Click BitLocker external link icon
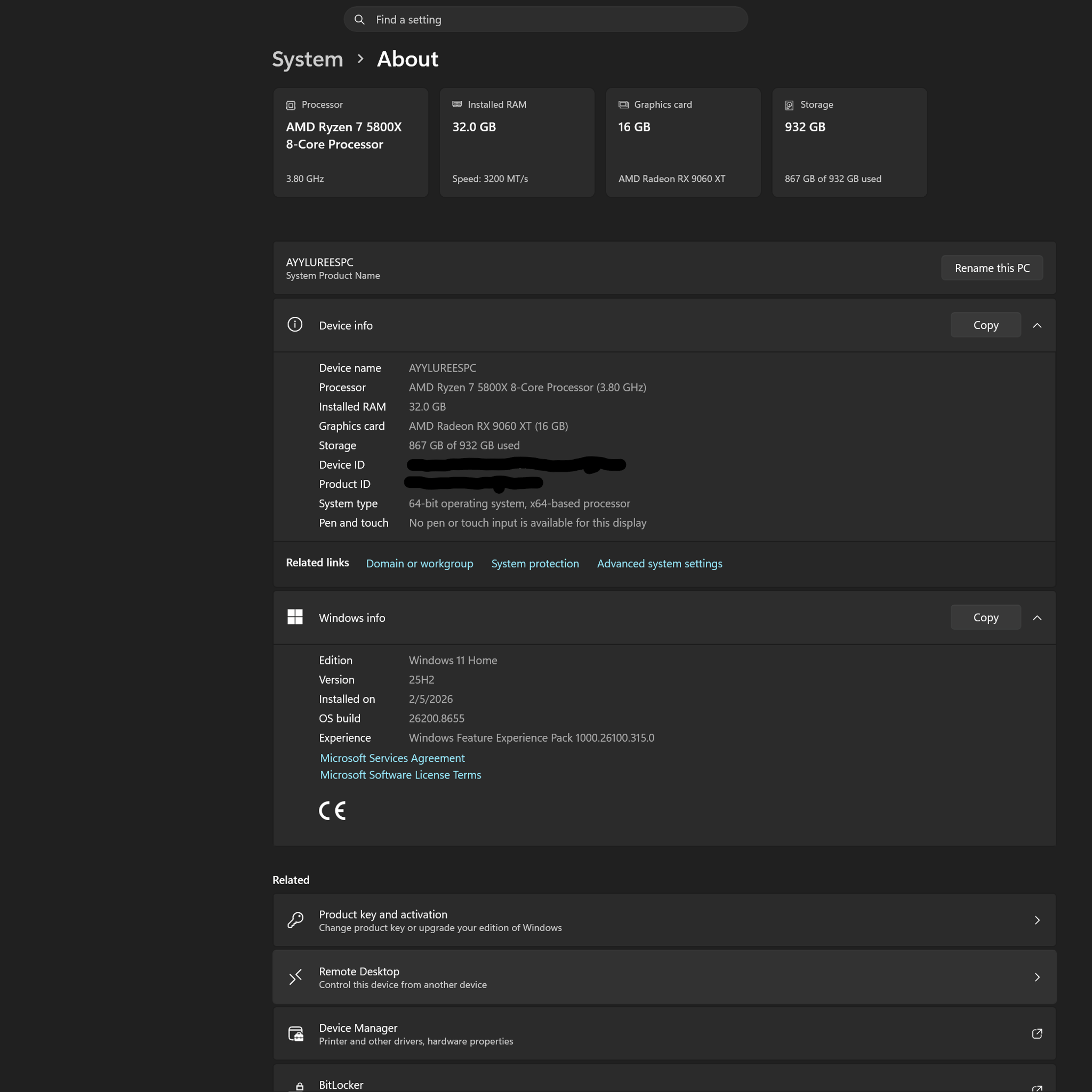The width and height of the screenshot is (1092, 1092). [x=1037, y=1088]
